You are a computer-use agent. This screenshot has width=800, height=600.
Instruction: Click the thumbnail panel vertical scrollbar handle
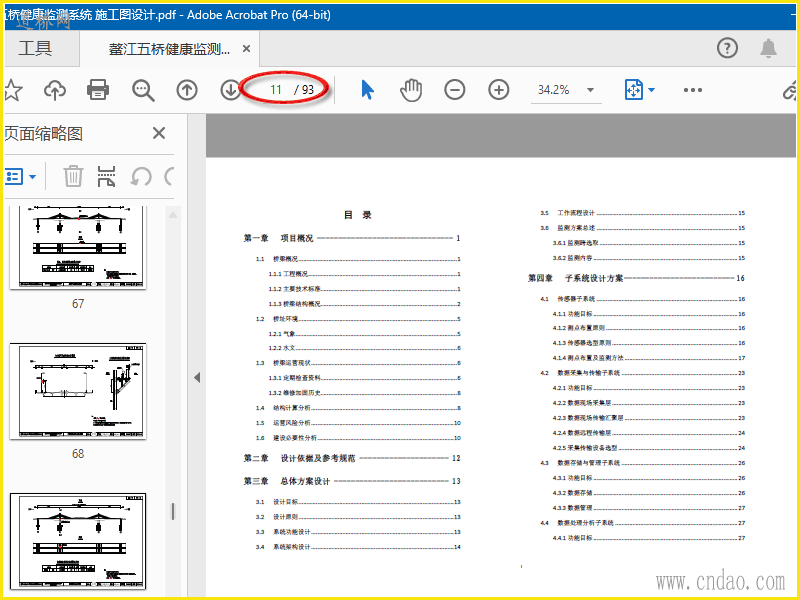[173, 512]
